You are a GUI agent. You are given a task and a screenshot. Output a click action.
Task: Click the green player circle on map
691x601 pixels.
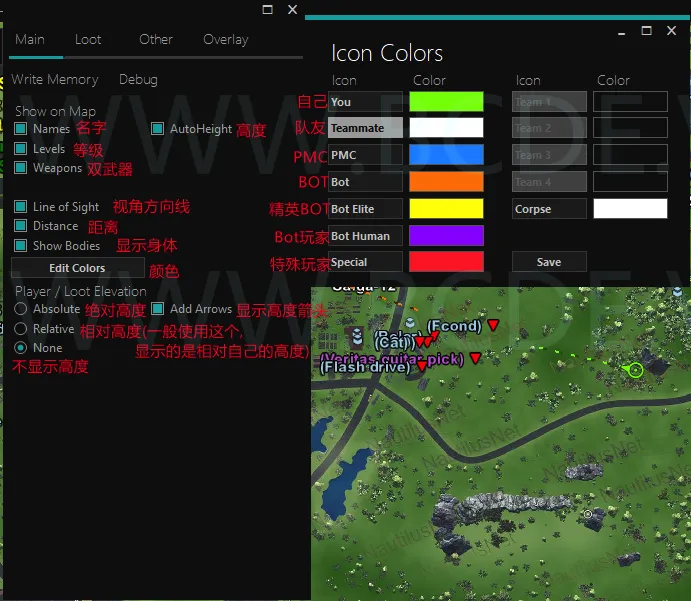(635, 370)
